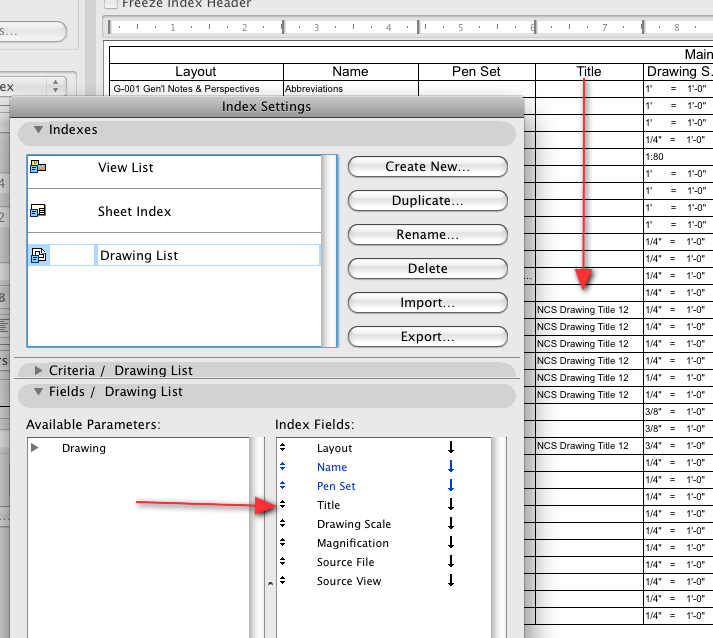Click the Rename... button
713x638 pixels.
point(427,235)
